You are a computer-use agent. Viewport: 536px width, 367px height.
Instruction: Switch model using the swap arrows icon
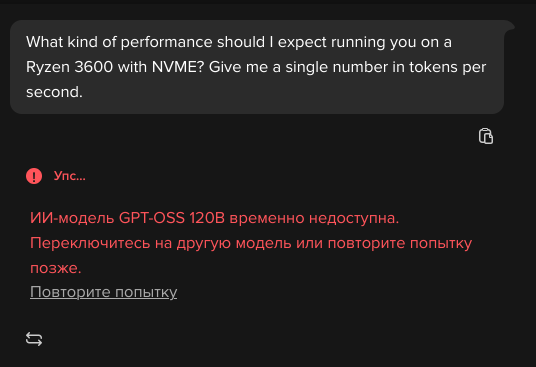click(34, 339)
